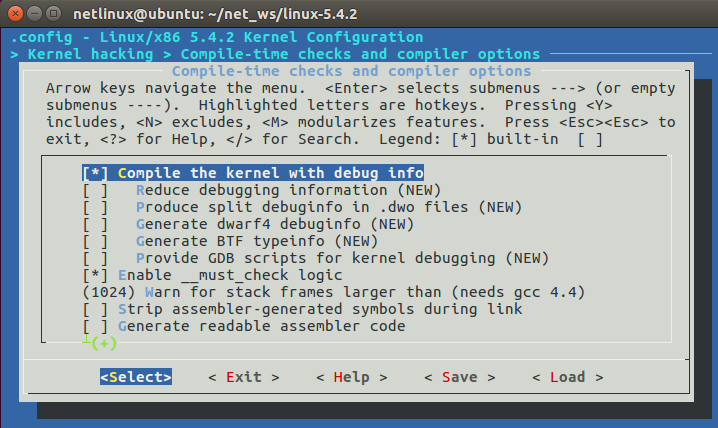The height and width of the screenshot is (428, 718).
Task: Toggle Compile the kernel with debug info
Action: tap(253, 173)
